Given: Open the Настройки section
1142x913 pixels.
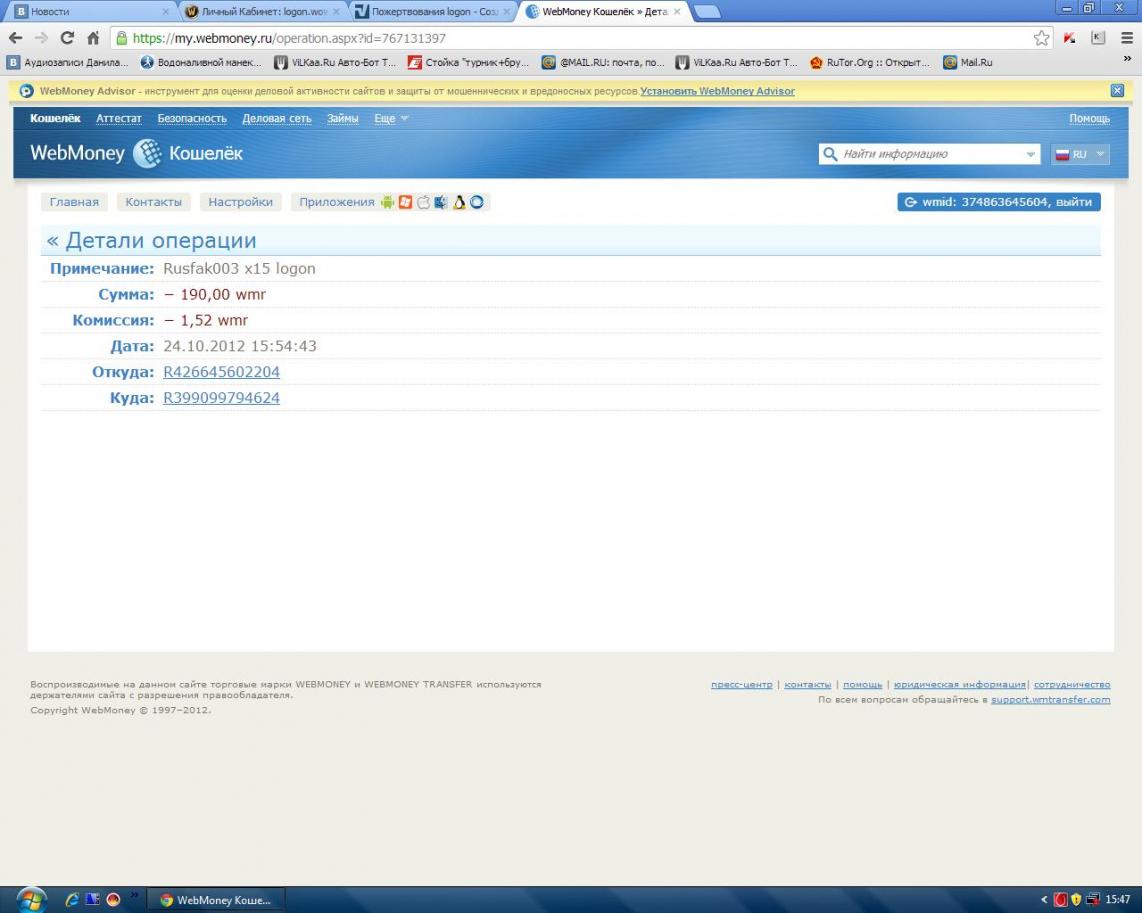Looking at the screenshot, I should tap(240, 202).
